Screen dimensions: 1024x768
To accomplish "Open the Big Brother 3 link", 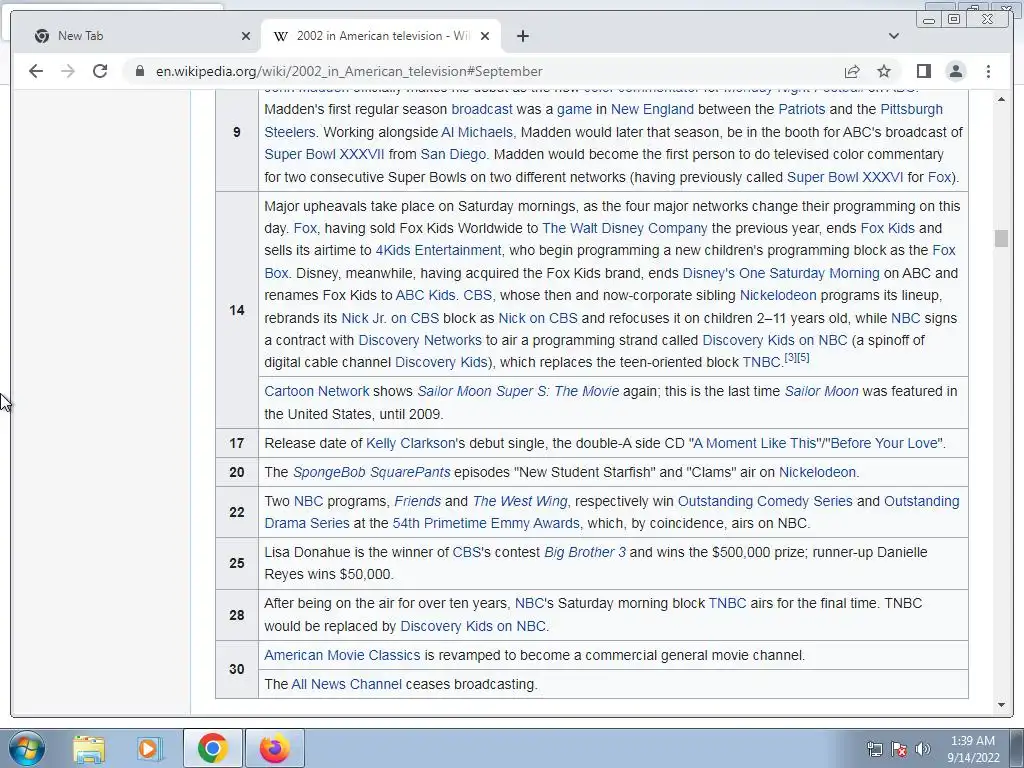I will [x=585, y=552].
